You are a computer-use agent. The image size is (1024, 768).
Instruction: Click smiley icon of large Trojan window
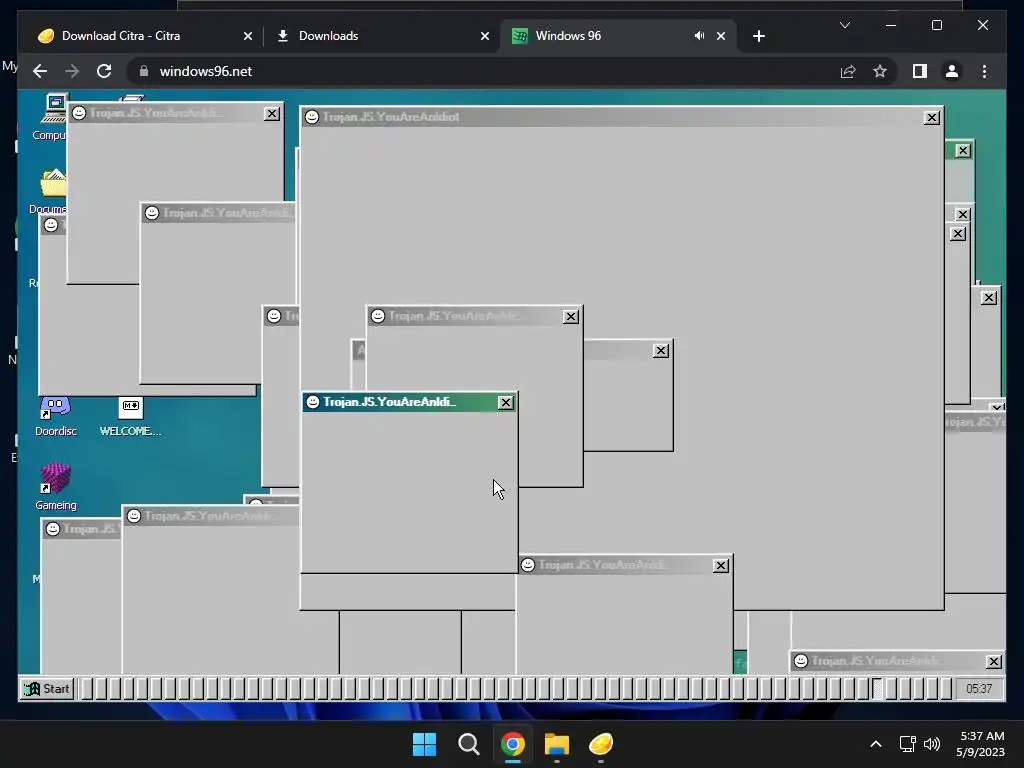[x=312, y=117]
